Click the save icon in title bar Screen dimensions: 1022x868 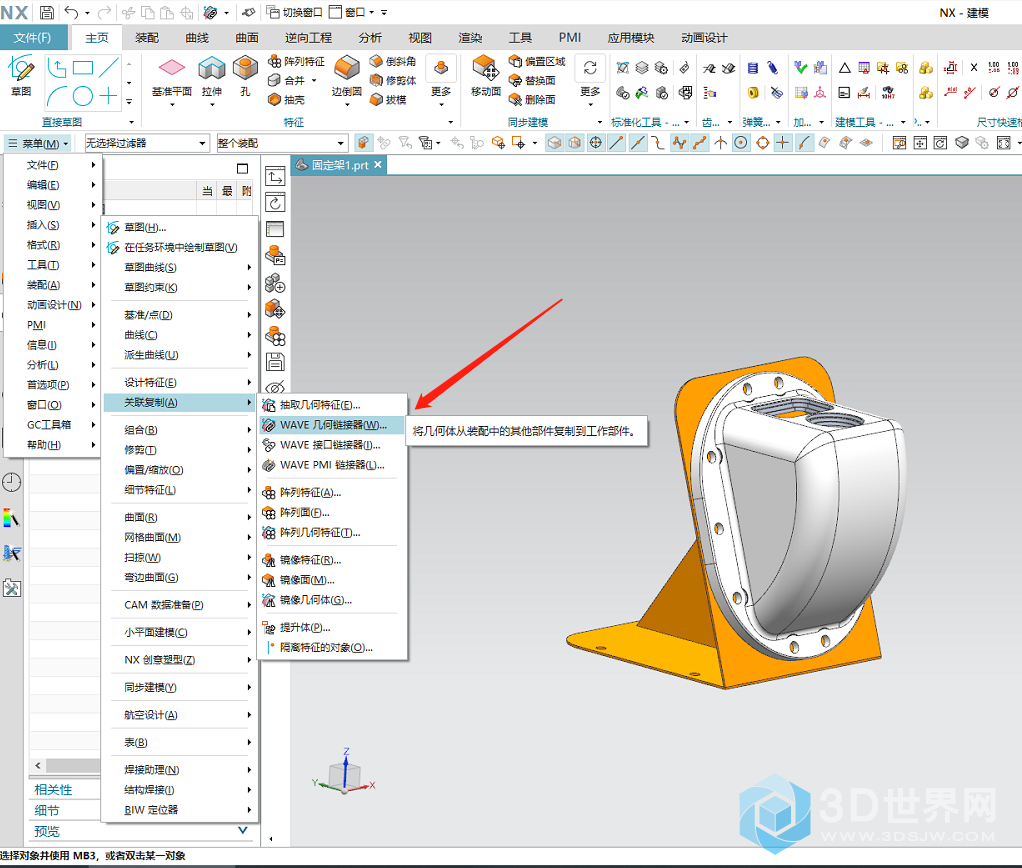pos(47,12)
